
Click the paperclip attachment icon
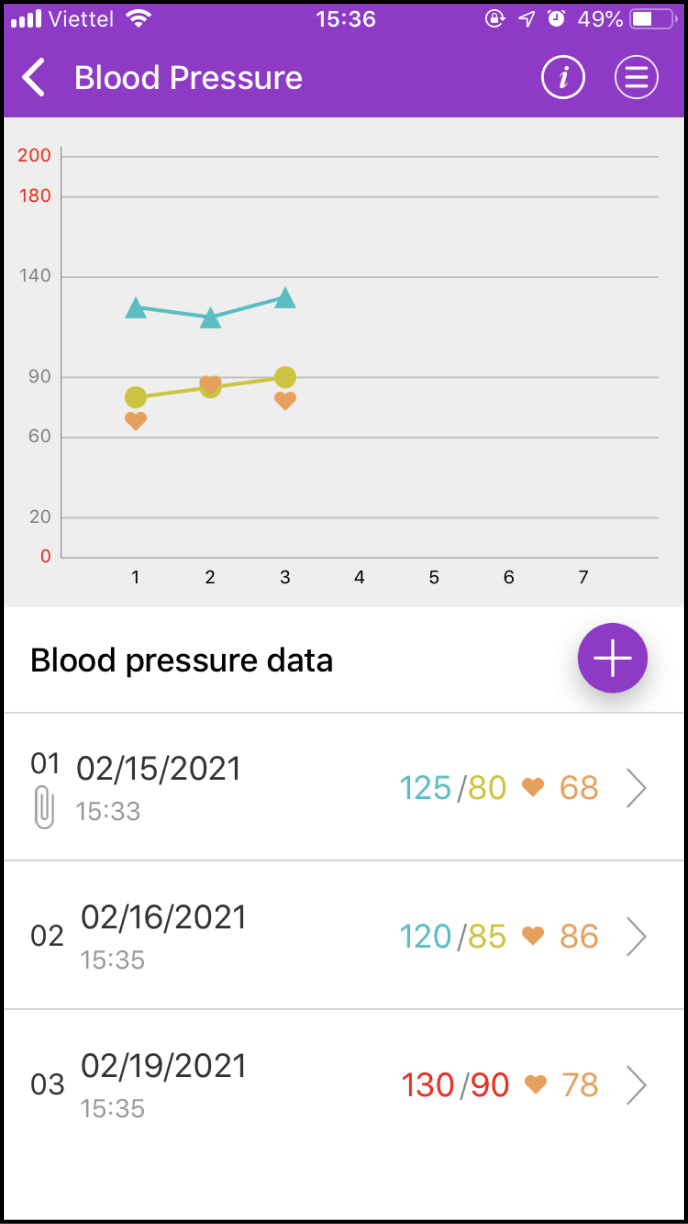(x=44, y=807)
